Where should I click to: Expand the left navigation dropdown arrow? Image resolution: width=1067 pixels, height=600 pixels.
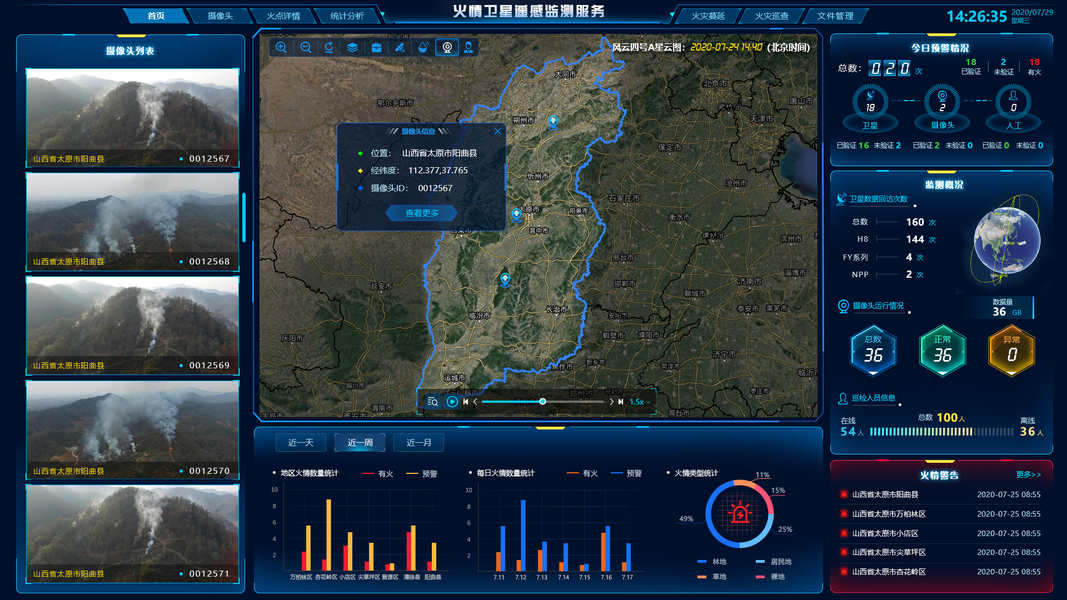pos(382,14)
